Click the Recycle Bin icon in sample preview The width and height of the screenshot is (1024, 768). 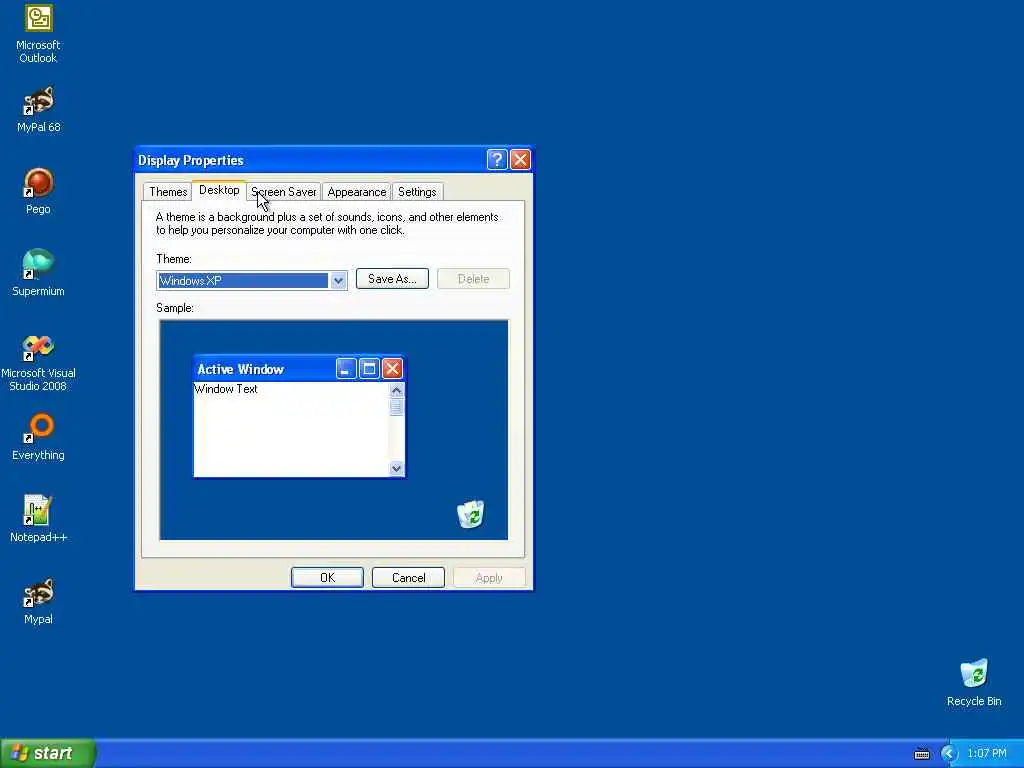471,514
